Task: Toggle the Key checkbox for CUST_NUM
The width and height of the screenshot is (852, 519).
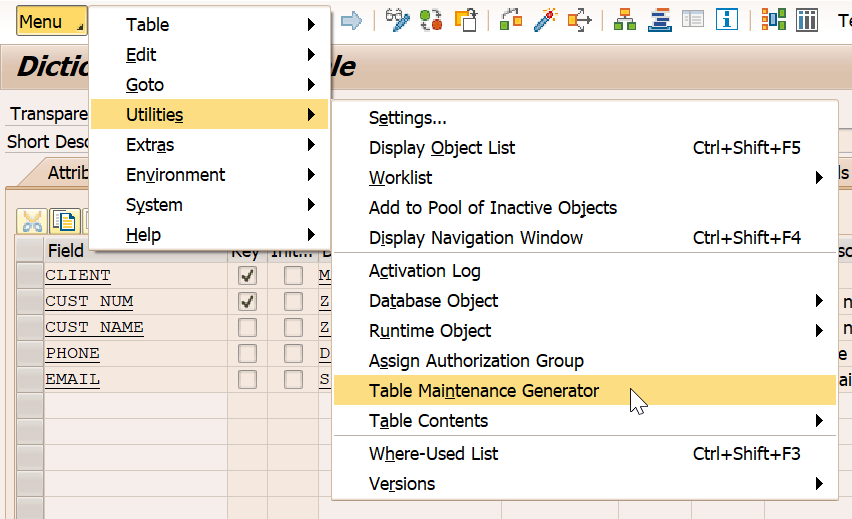Action: (x=247, y=302)
